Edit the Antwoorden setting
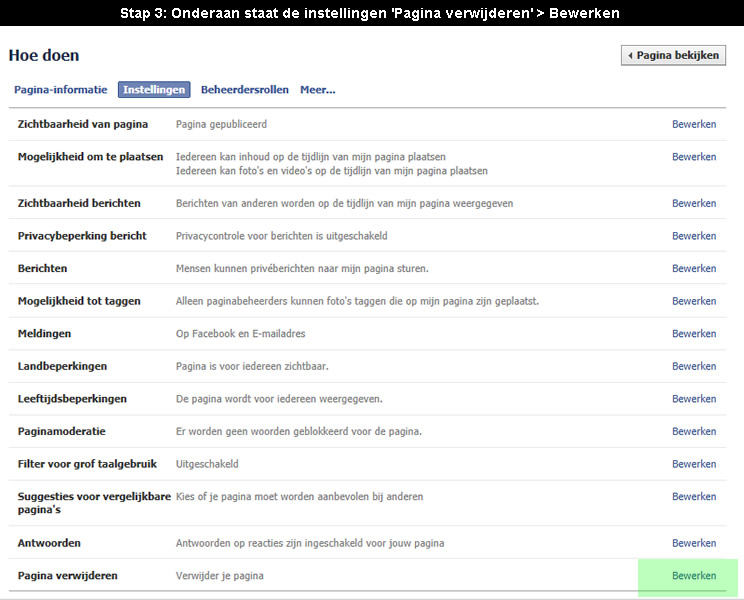The height and width of the screenshot is (600, 744). click(694, 543)
